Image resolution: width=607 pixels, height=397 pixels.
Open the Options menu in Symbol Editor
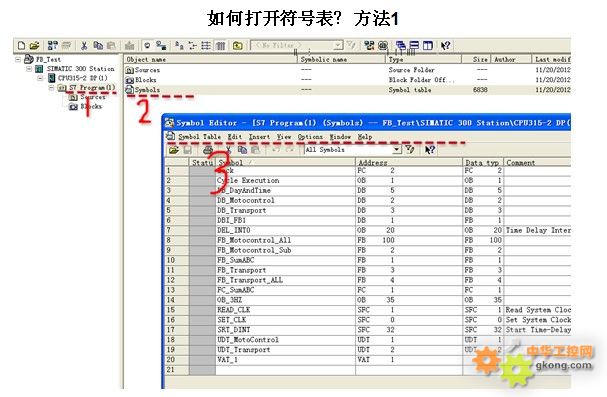tap(310, 137)
